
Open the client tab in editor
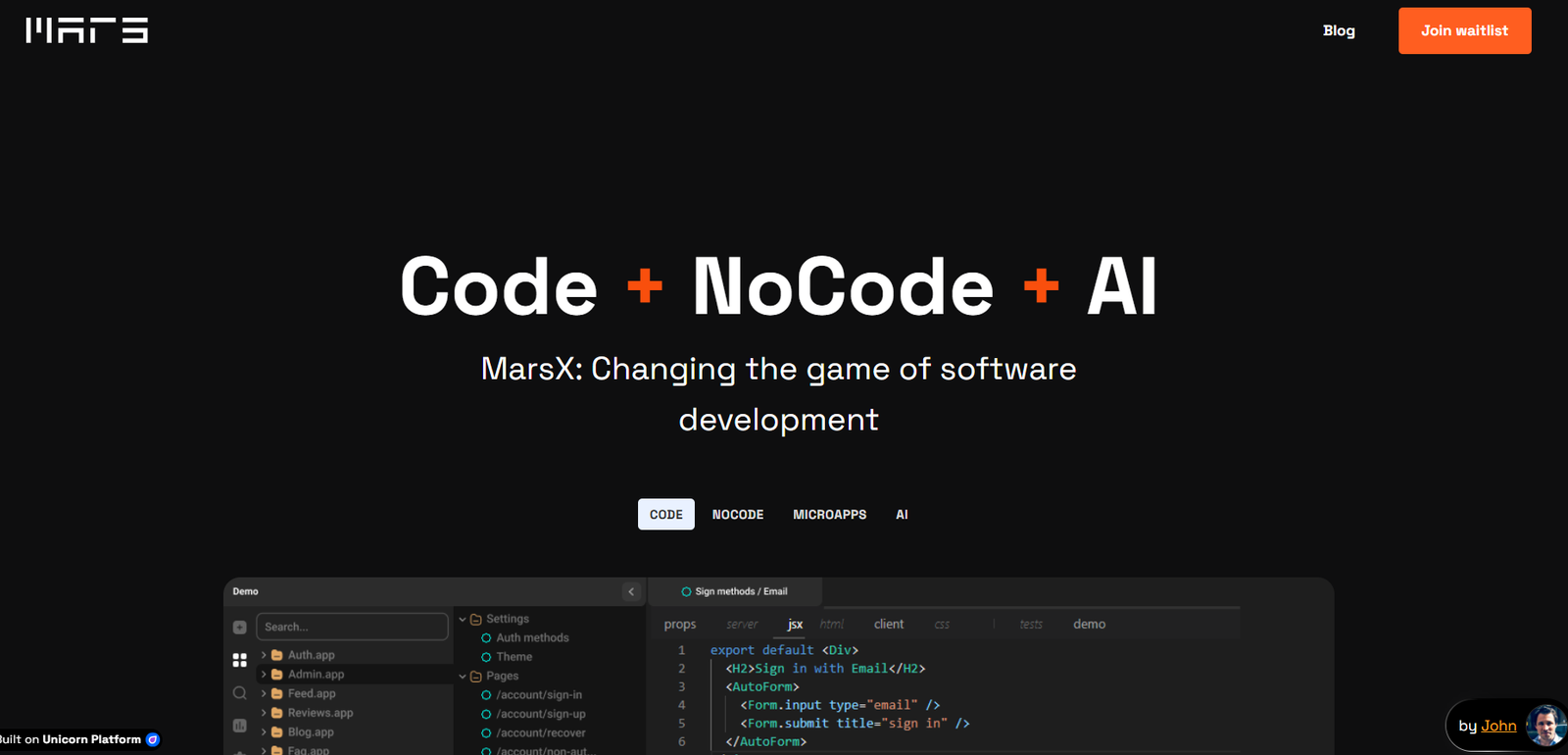click(888, 625)
